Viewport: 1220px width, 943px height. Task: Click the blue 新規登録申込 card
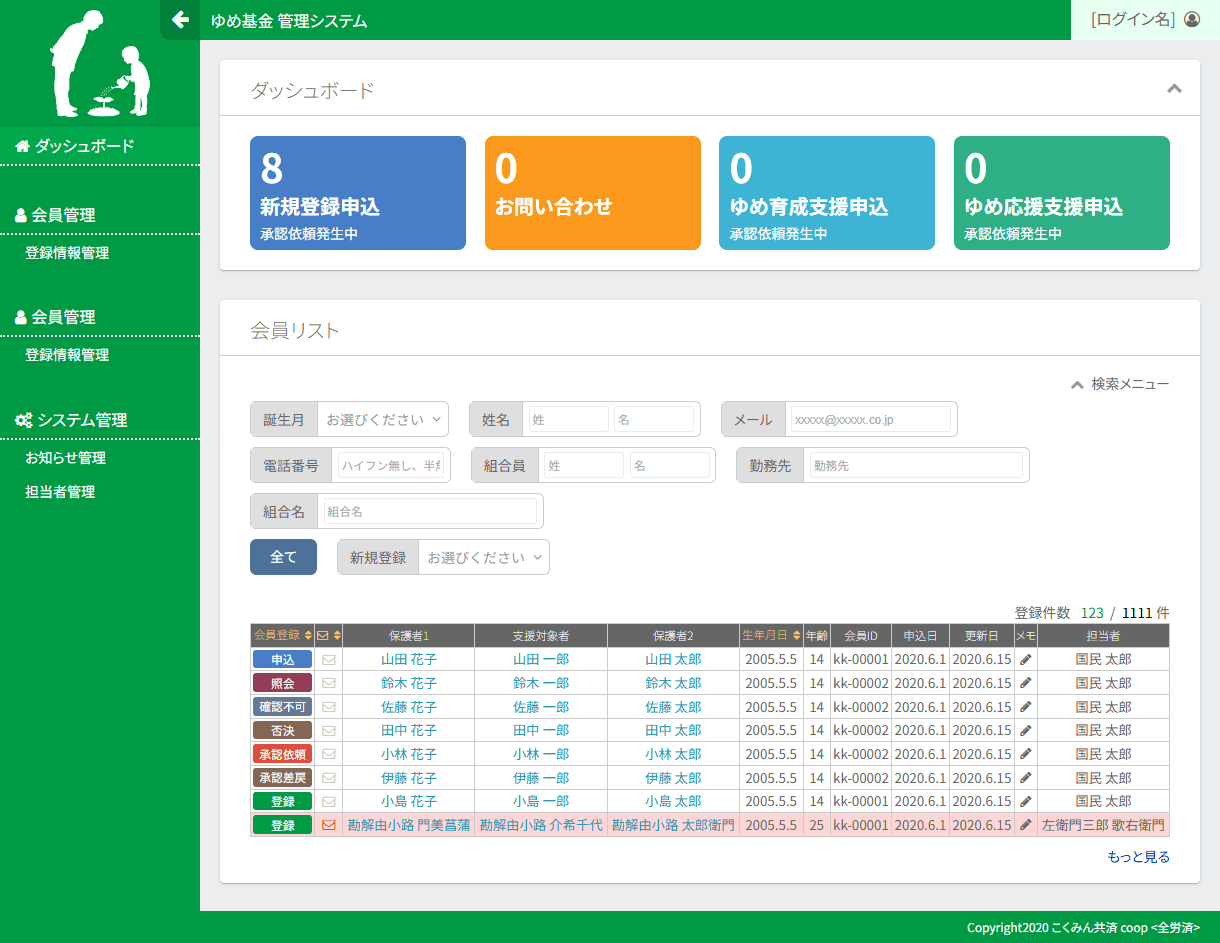click(x=357, y=193)
